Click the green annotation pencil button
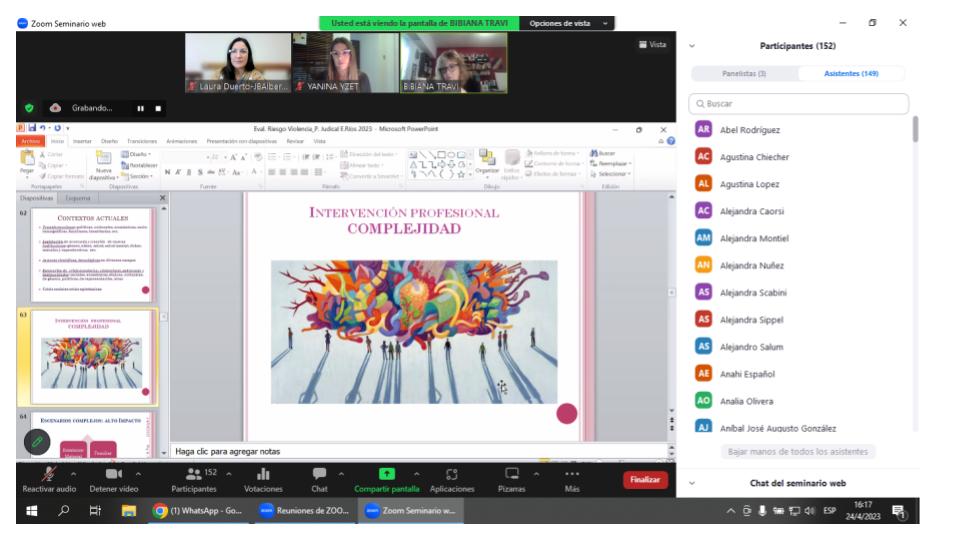Screen dimensions: 960x540 tap(37, 441)
